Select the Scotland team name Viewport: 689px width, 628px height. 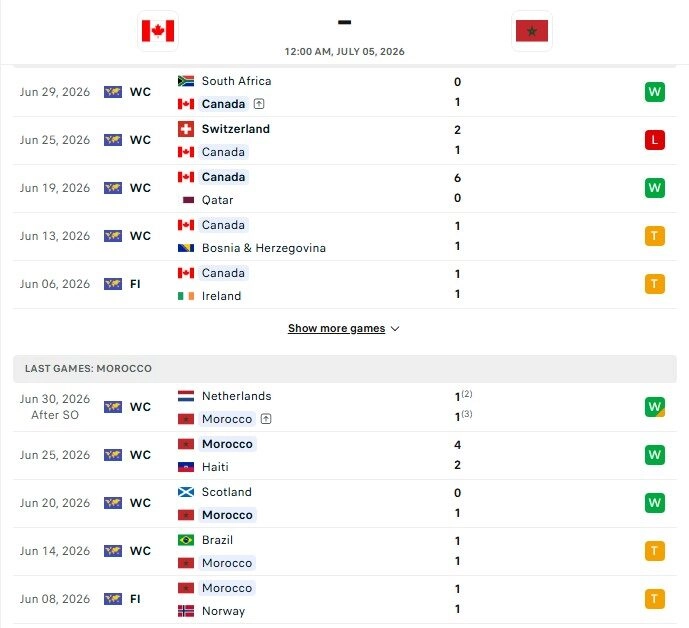[x=227, y=492]
